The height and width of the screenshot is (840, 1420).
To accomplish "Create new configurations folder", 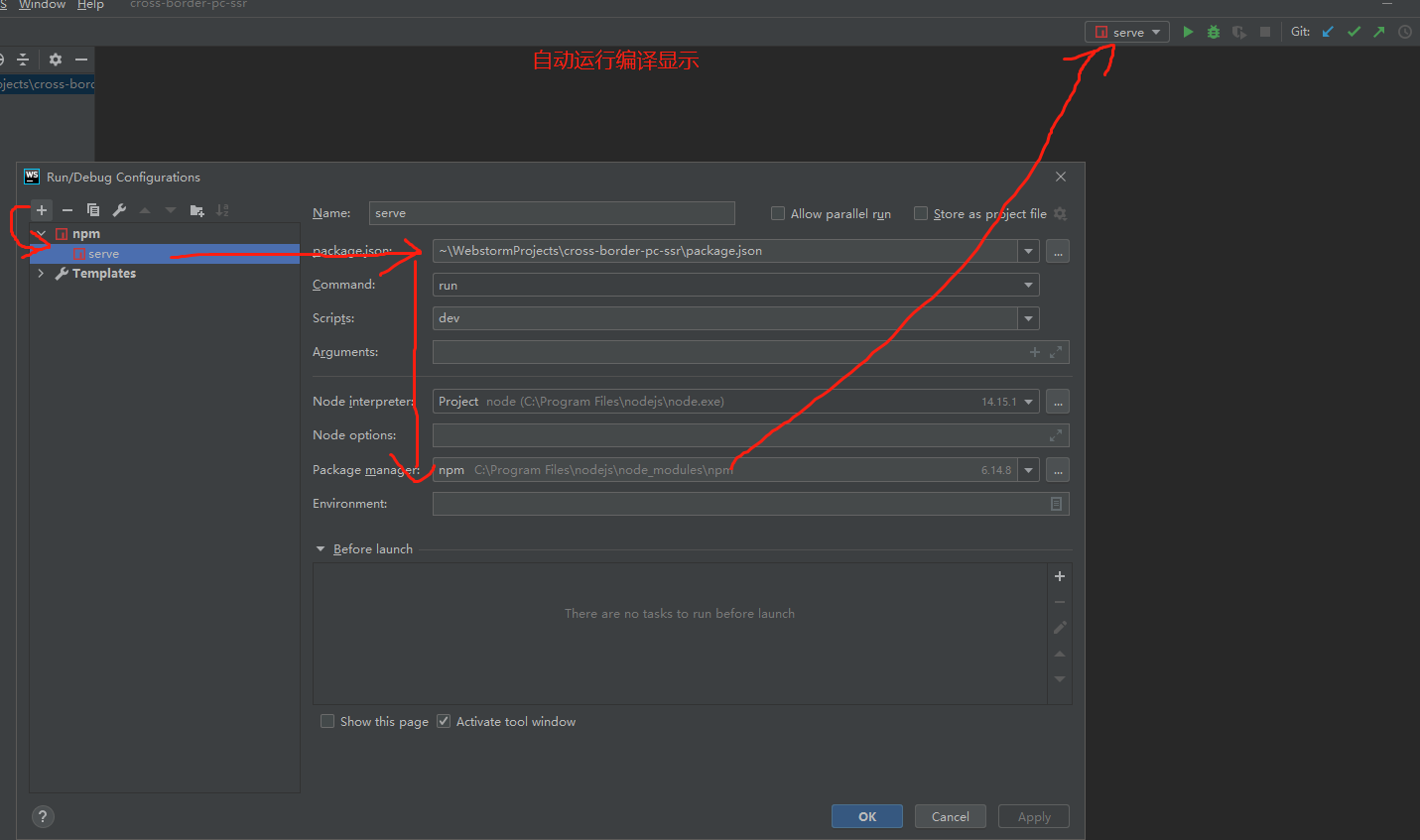I will click(x=196, y=210).
